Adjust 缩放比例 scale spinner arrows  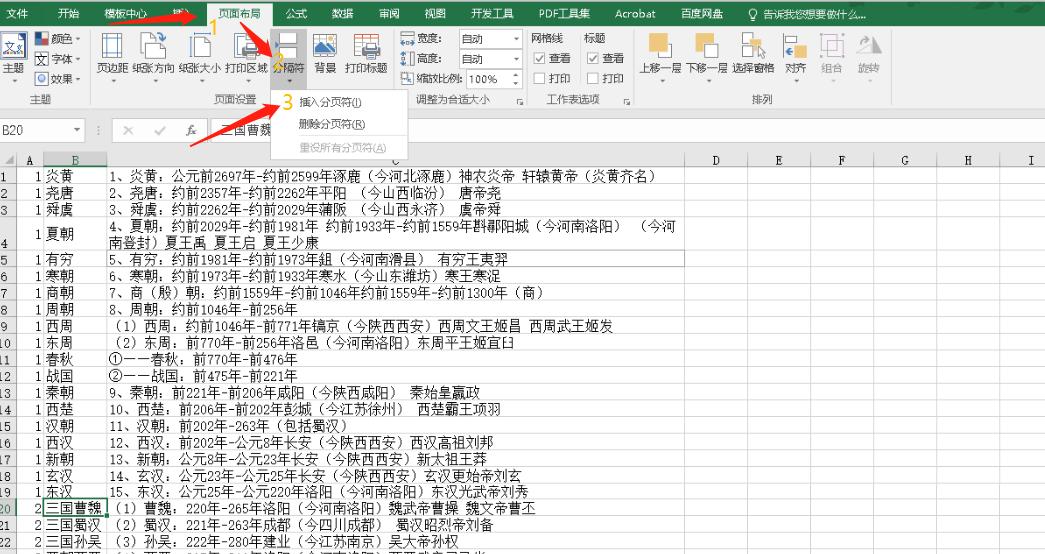[516, 79]
